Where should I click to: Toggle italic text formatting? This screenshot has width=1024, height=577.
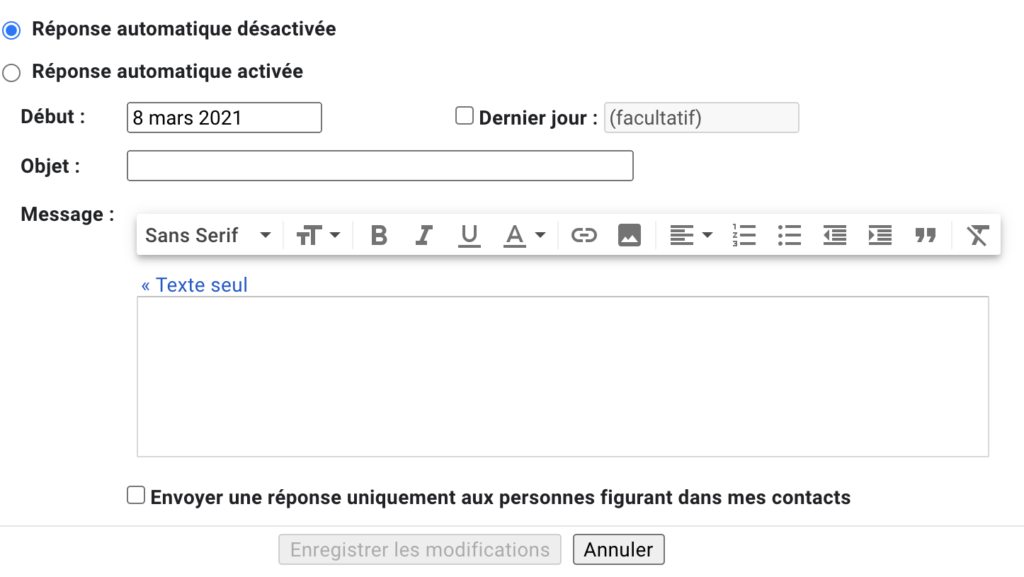coord(424,236)
